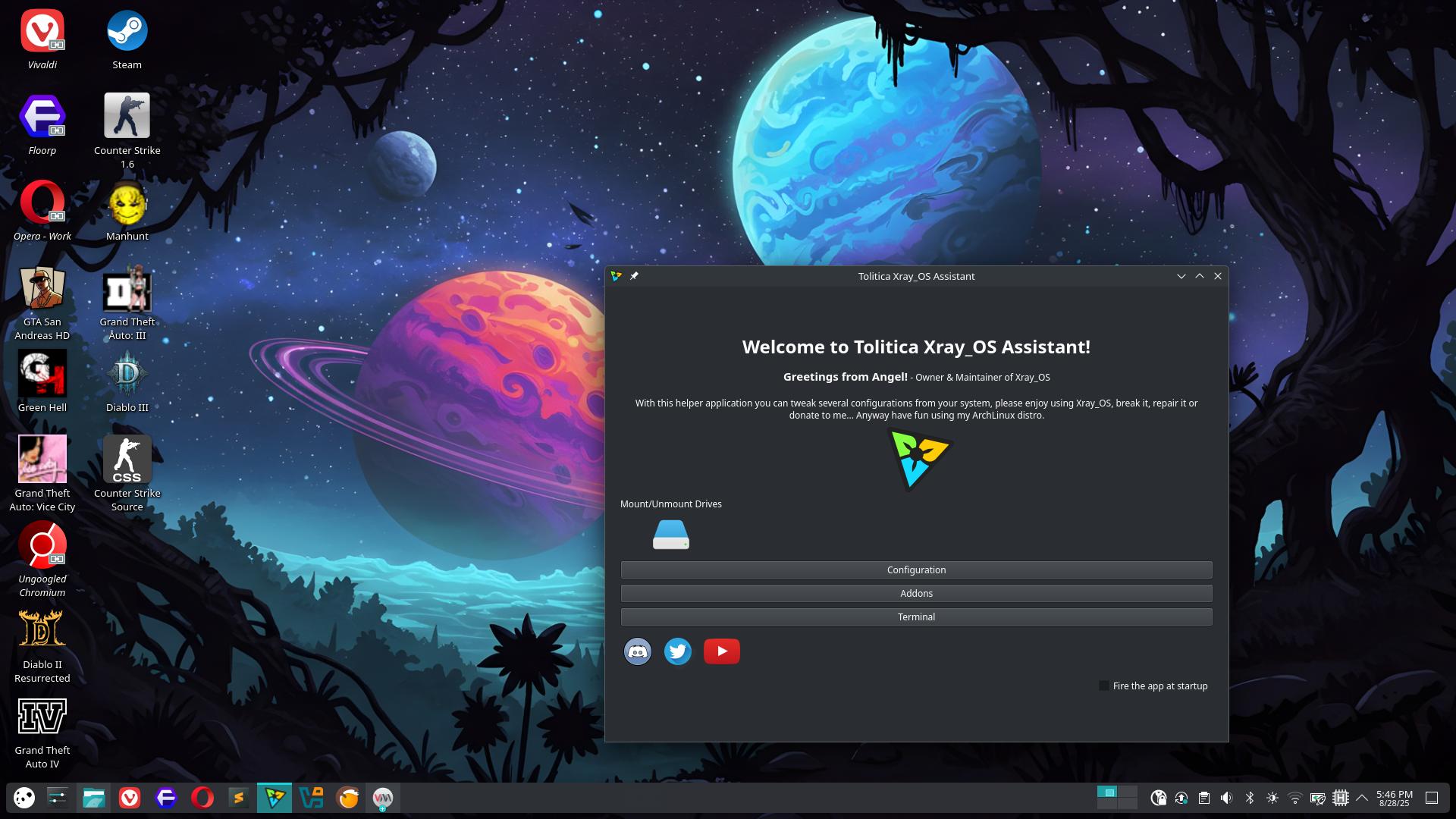Click the clock showing 5:46 PM
The image size is (1456, 819).
click(x=1394, y=798)
